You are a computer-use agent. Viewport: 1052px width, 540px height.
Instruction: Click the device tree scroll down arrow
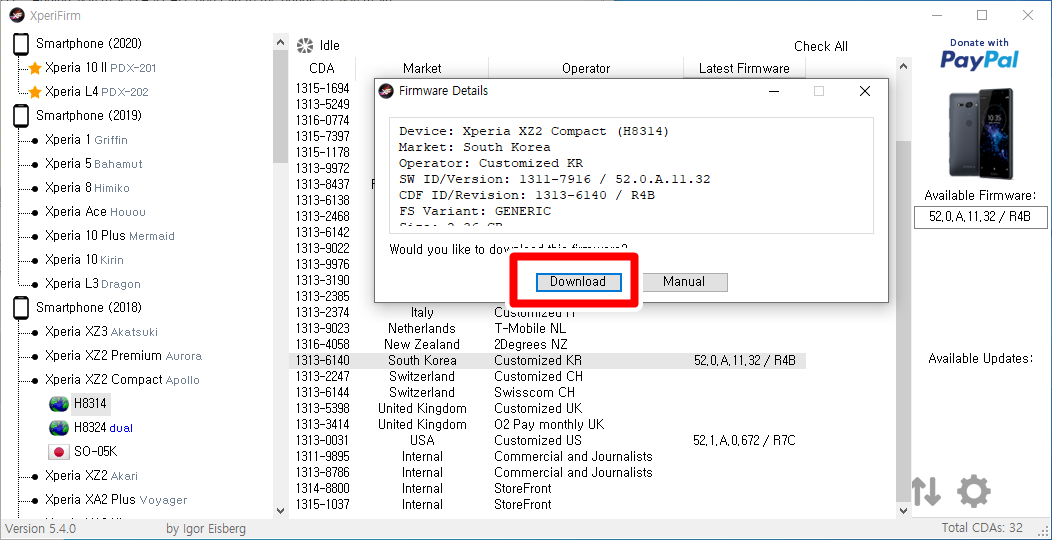click(280, 511)
